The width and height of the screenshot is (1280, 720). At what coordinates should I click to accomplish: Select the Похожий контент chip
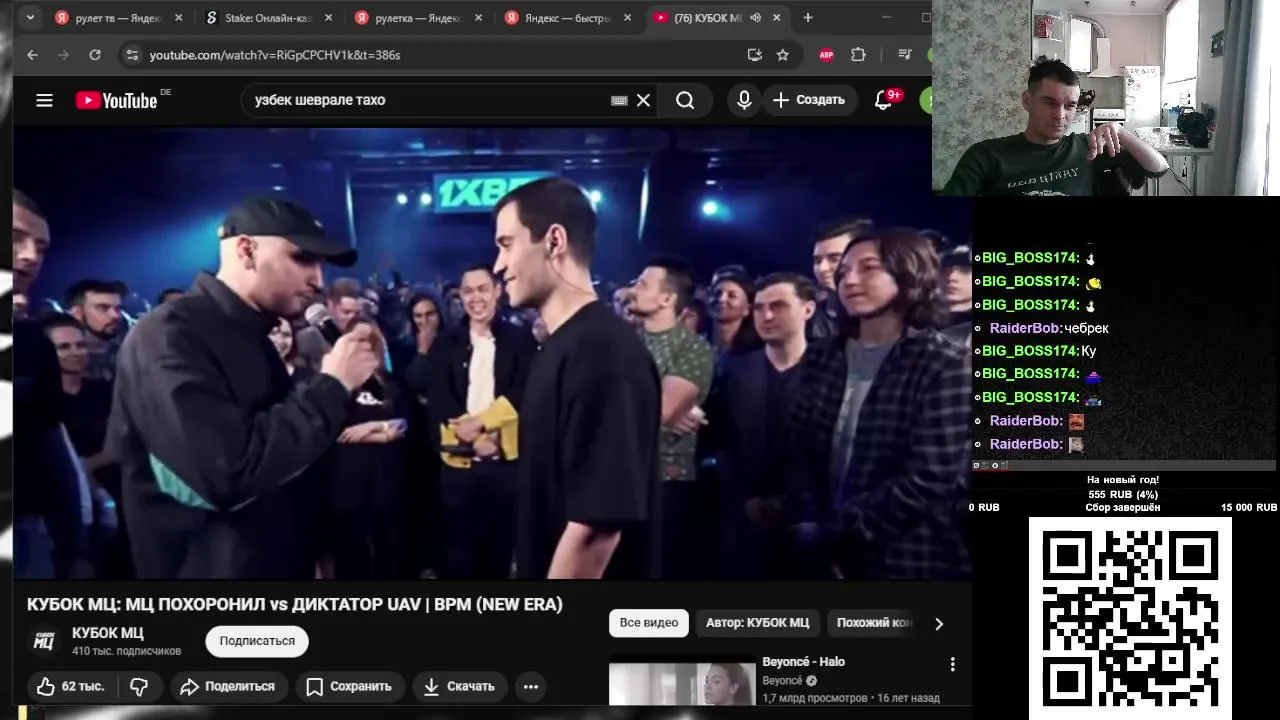click(x=874, y=622)
